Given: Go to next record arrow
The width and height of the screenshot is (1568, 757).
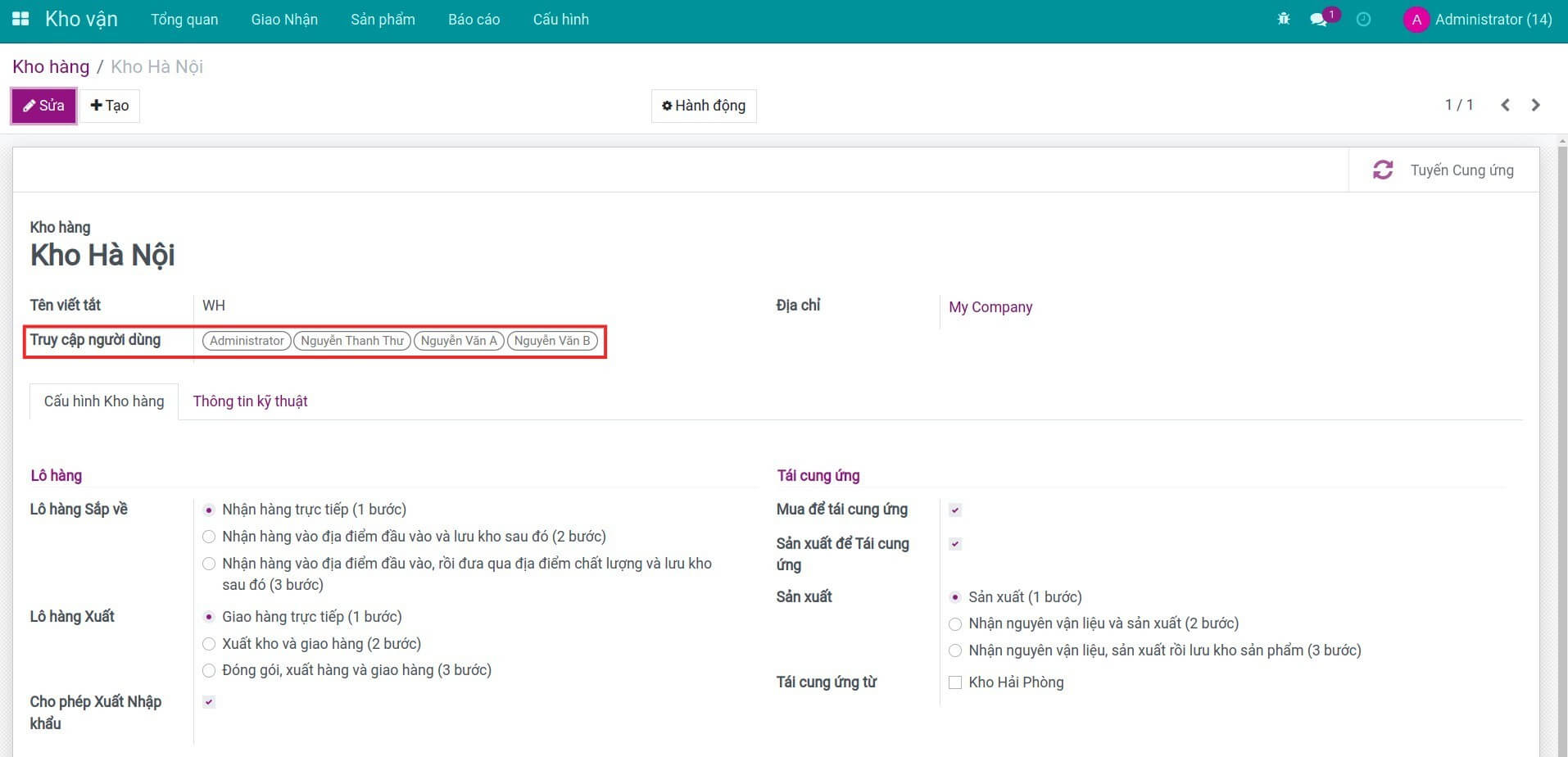Looking at the screenshot, I should (x=1536, y=105).
